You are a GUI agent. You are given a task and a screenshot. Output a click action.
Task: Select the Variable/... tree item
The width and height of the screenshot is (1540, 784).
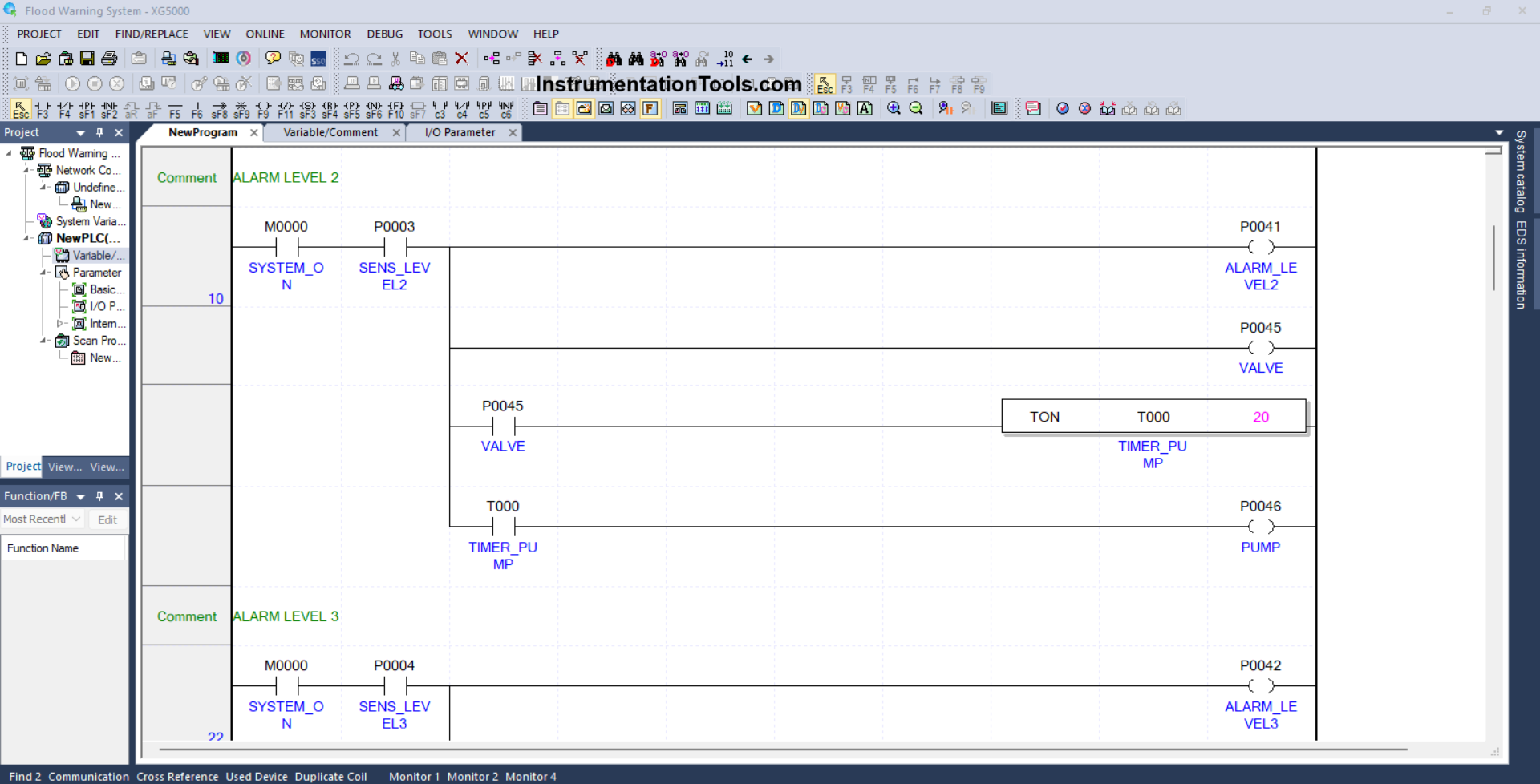pos(91,256)
